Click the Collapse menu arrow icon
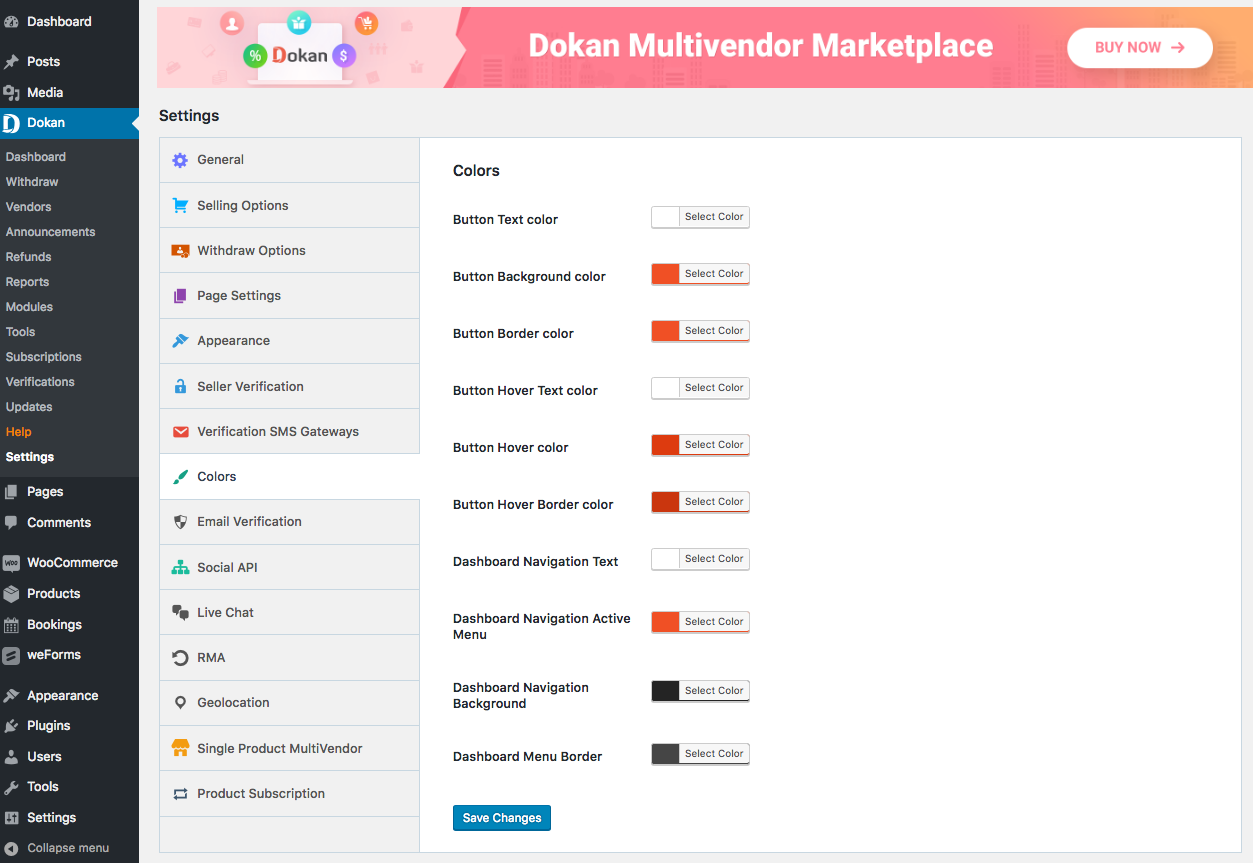Image resolution: width=1253 pixels, height=863 pixels. pyautogui.click(x=11, y=848)
